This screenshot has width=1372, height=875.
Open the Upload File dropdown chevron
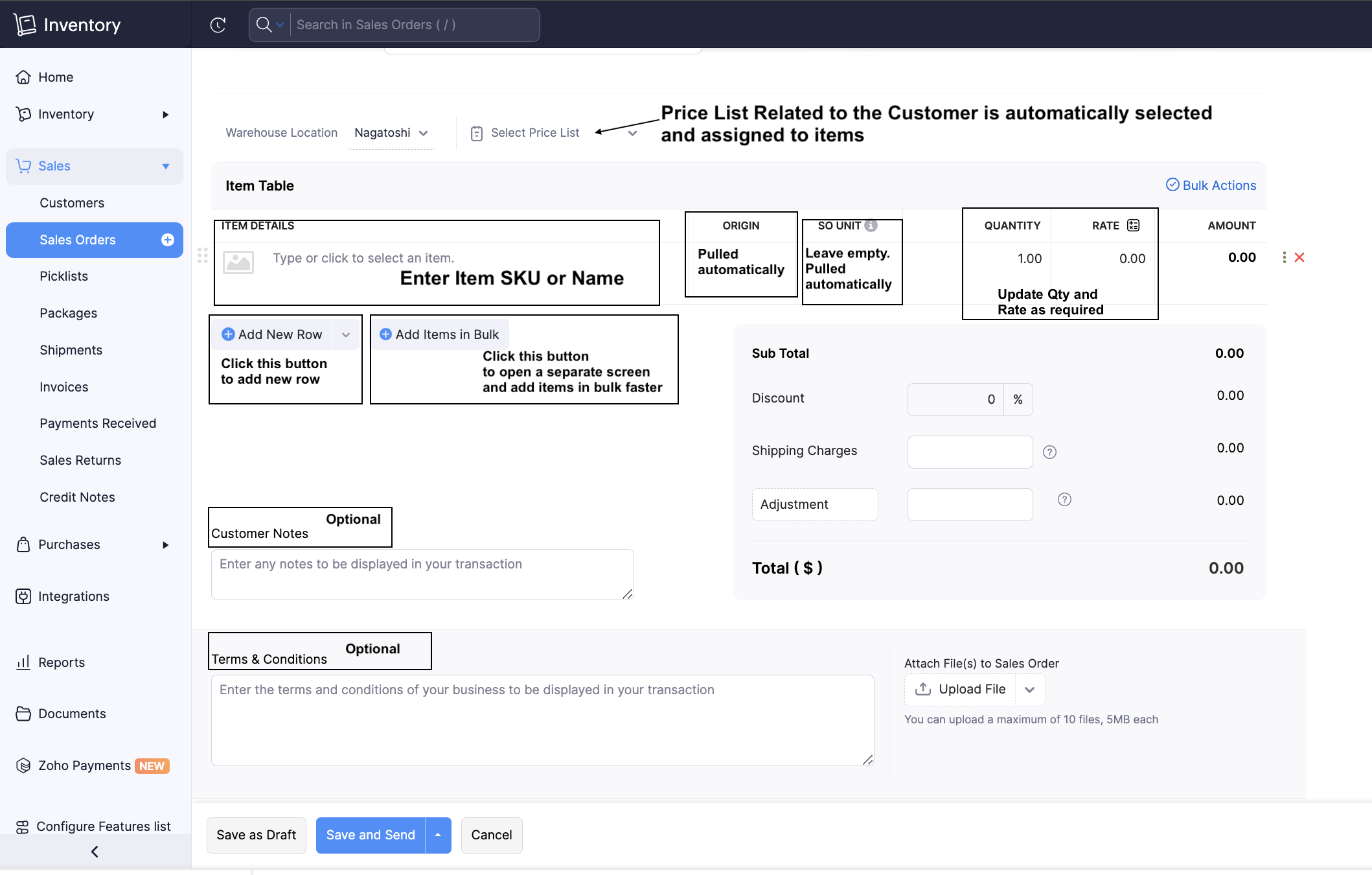1029,690
